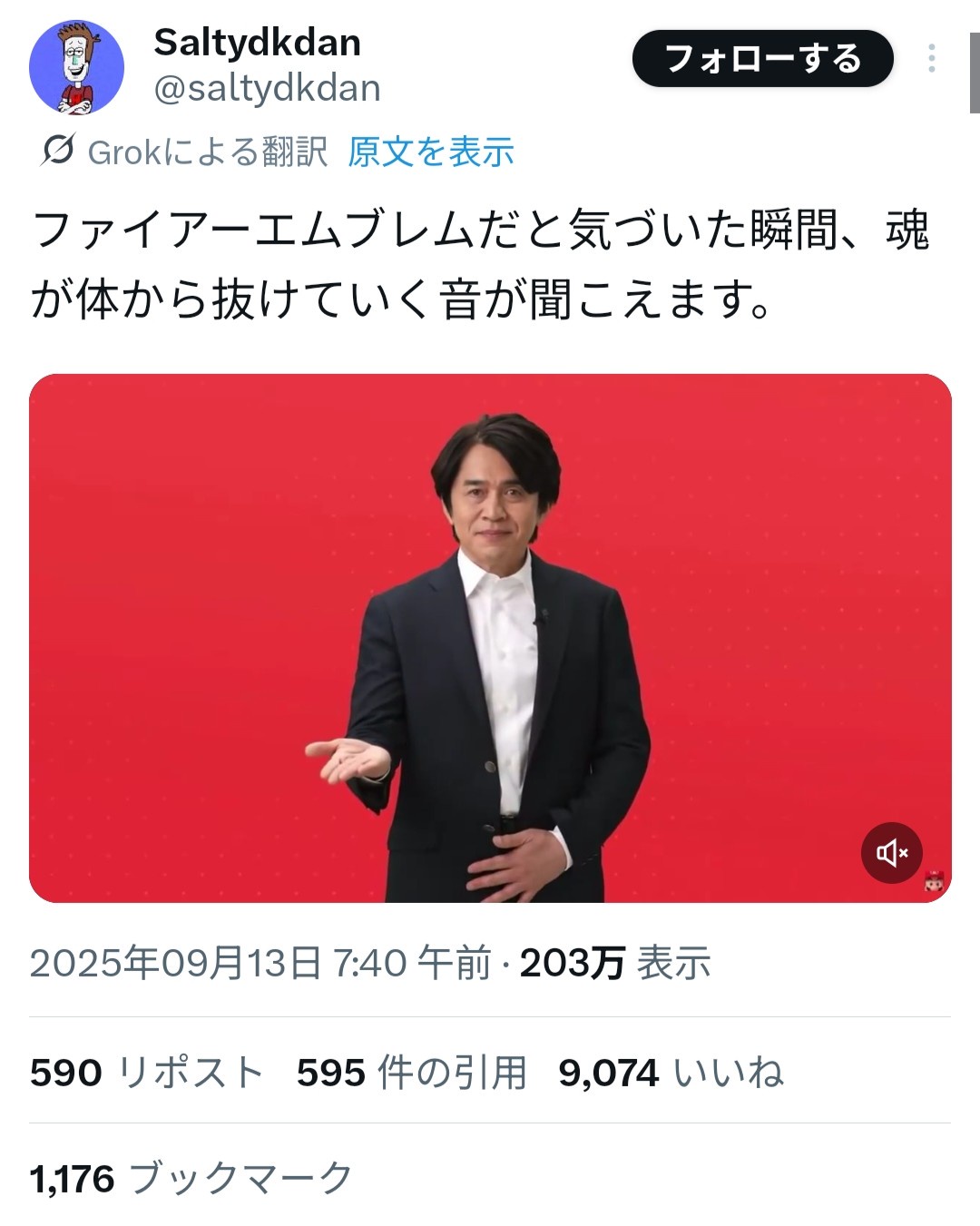Show original text via 原文を表示

(431, 152)
